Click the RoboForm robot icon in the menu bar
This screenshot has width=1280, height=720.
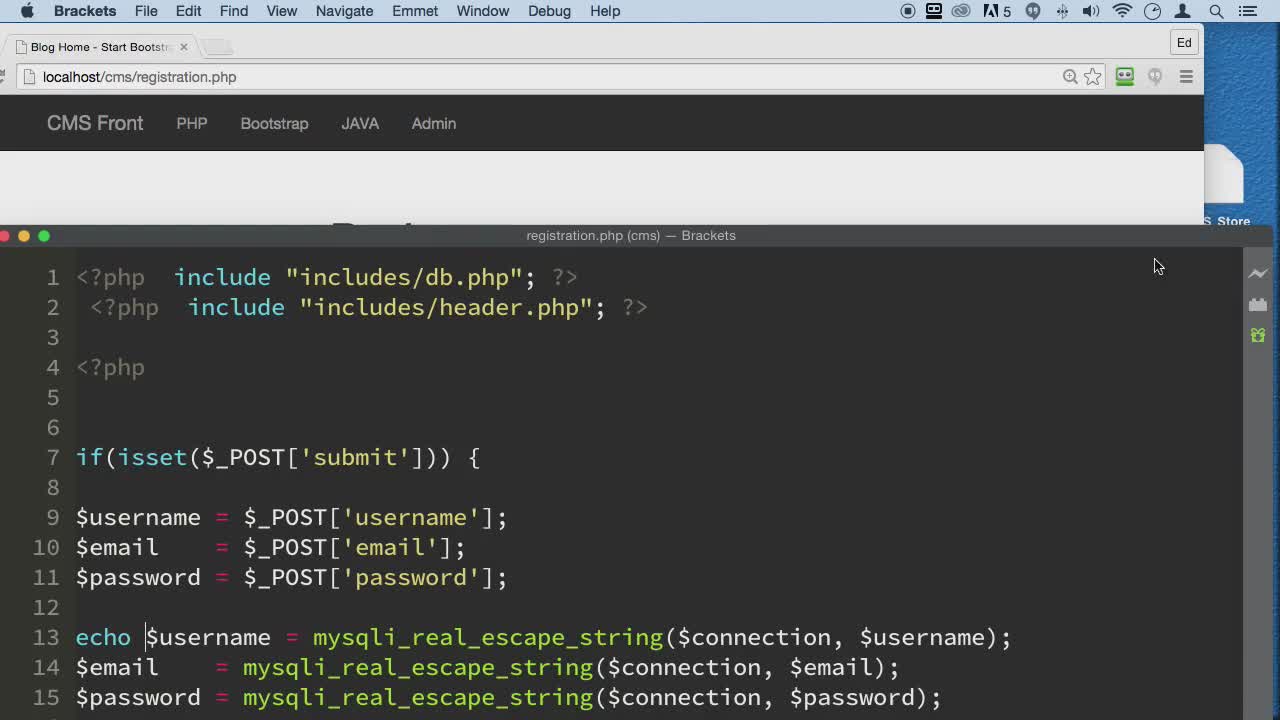point(934,11)
